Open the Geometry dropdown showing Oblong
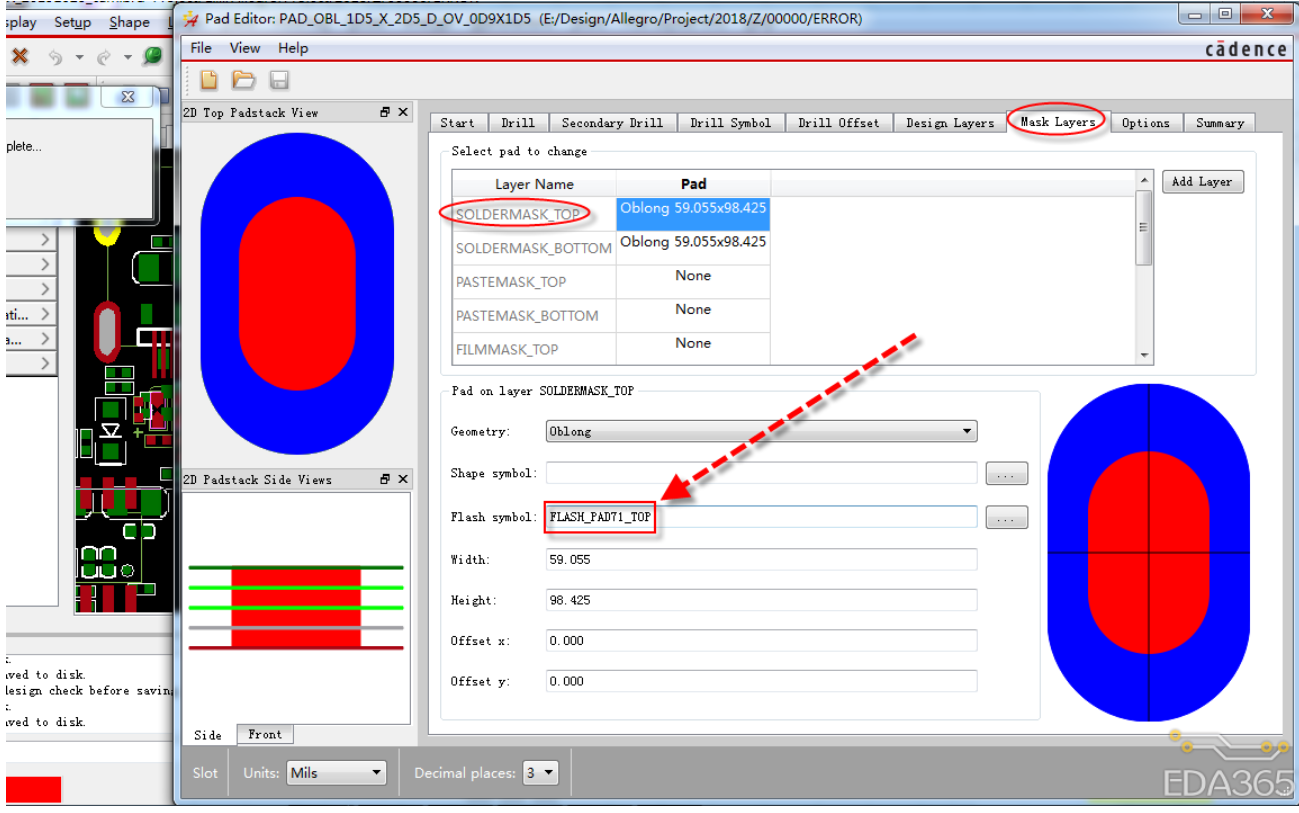The width and height of the screenshot is (1299, 813). tap(761, 432)
